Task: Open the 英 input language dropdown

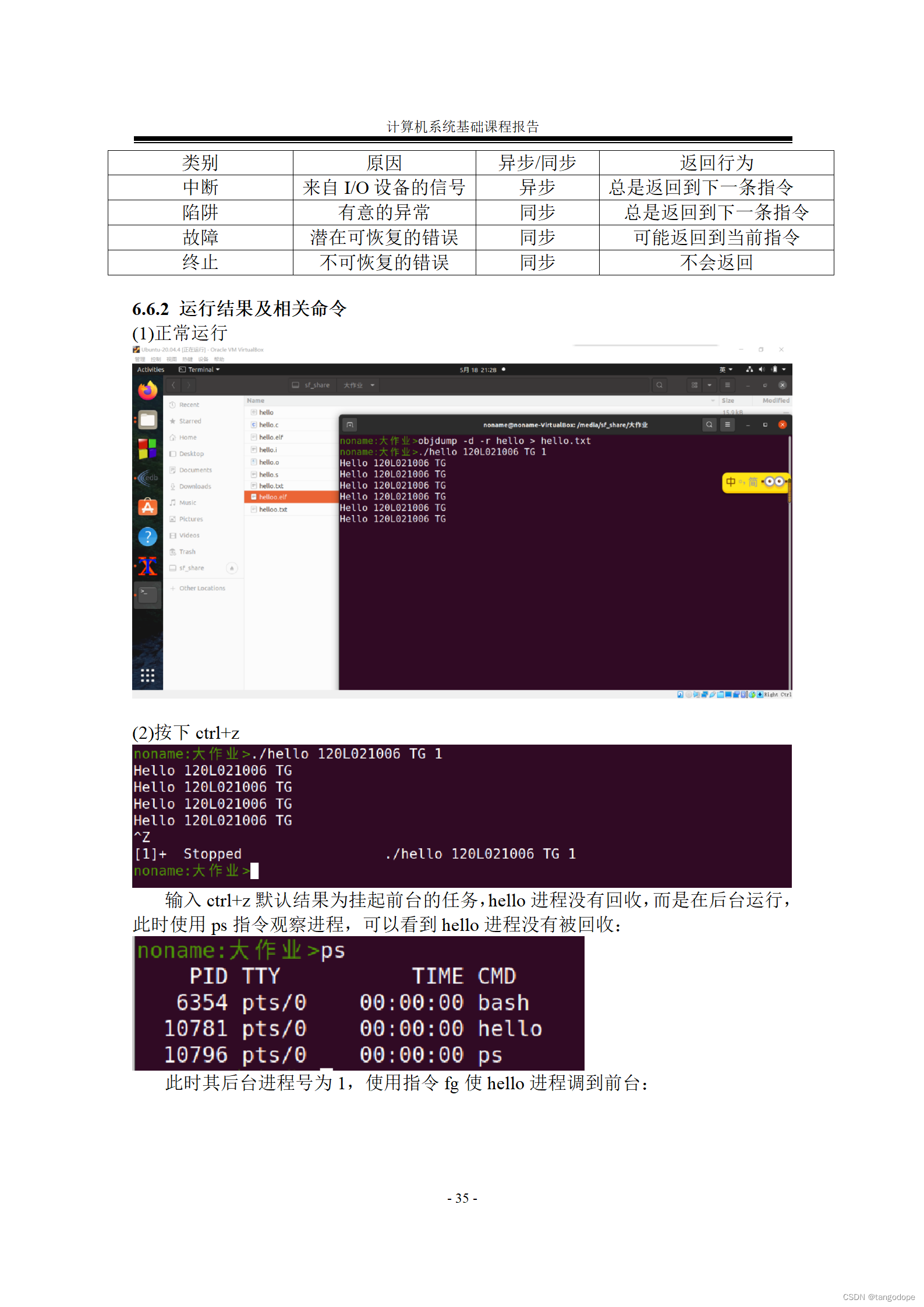Action: click(x=725, y=369)
